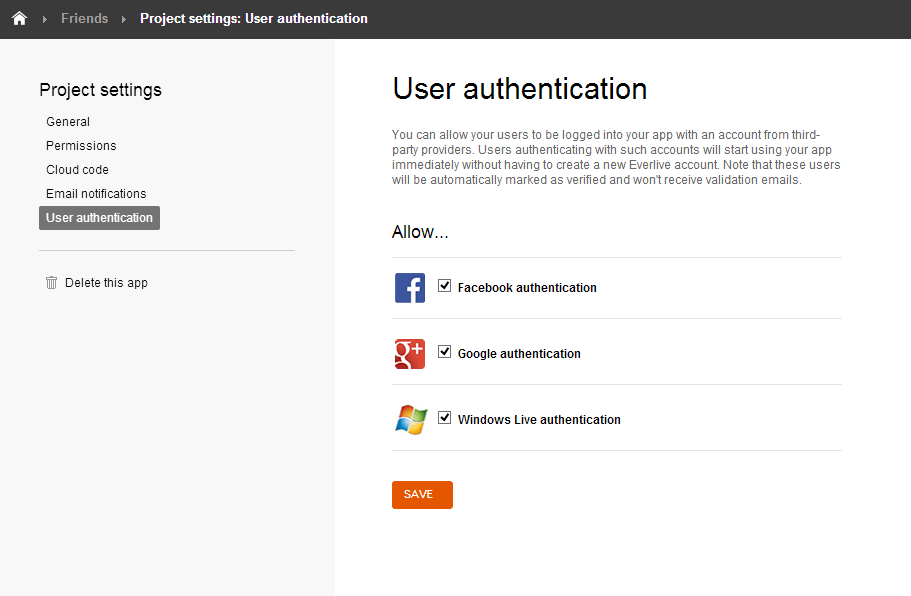Toggle Windows Live authentication checkbox
This screenshot has width=911, height=596.
(445, 418)
